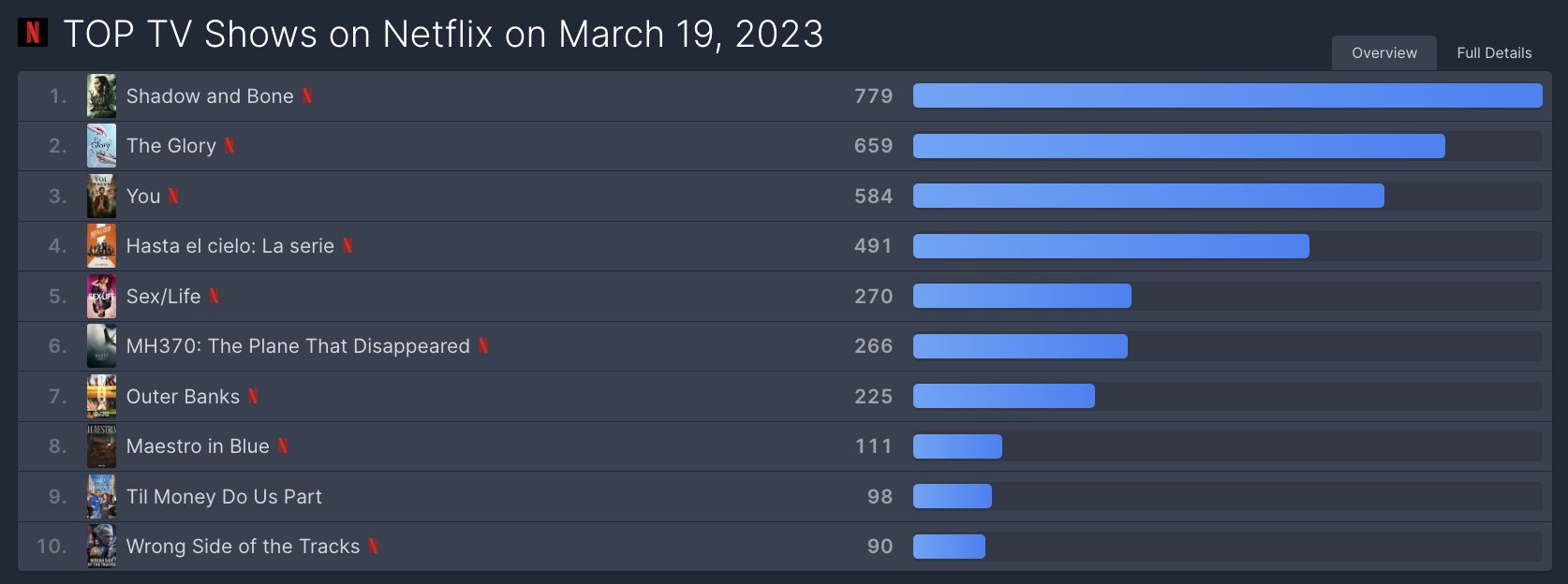Screen dimensions: 1568x584
Task: Click the Netflix icon after Wrong Side of the Tracks
Action: click(x=373, y=546)
